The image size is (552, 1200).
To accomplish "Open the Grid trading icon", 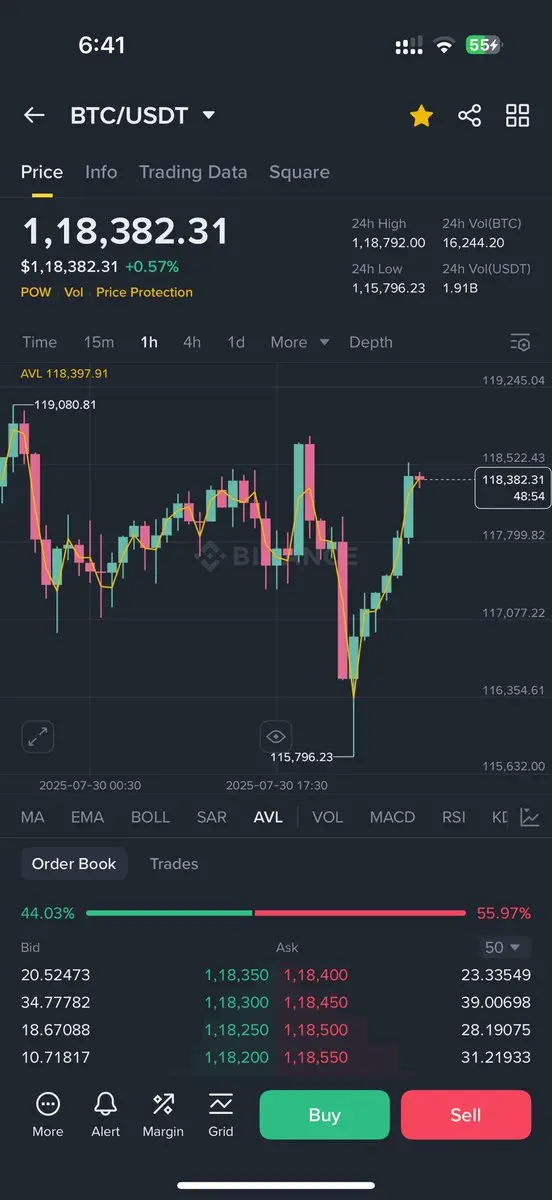I will pos(221,1114).
